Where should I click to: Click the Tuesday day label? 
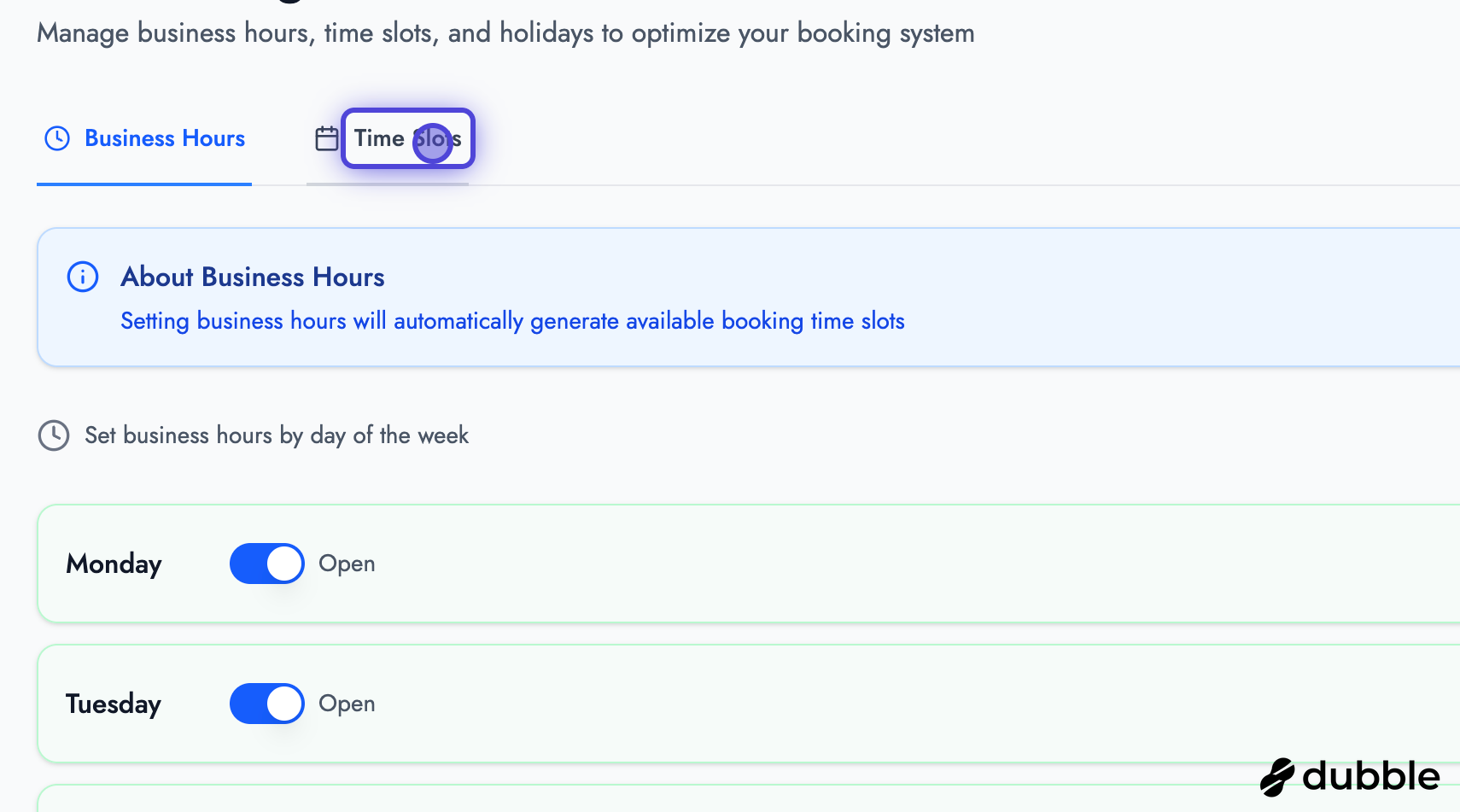tap(113, 704)
